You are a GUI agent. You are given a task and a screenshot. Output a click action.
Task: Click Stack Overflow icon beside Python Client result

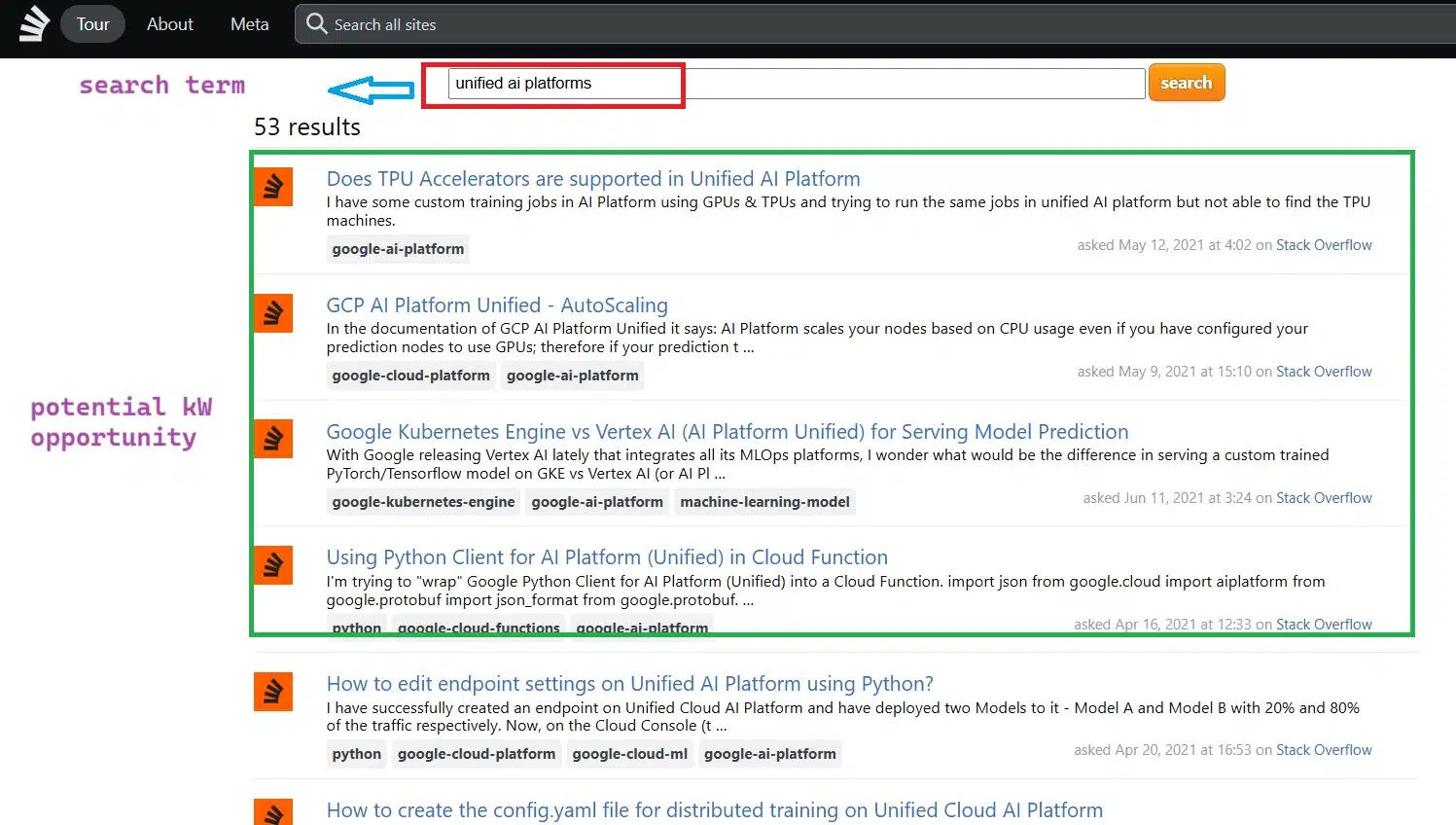point(273,565)
